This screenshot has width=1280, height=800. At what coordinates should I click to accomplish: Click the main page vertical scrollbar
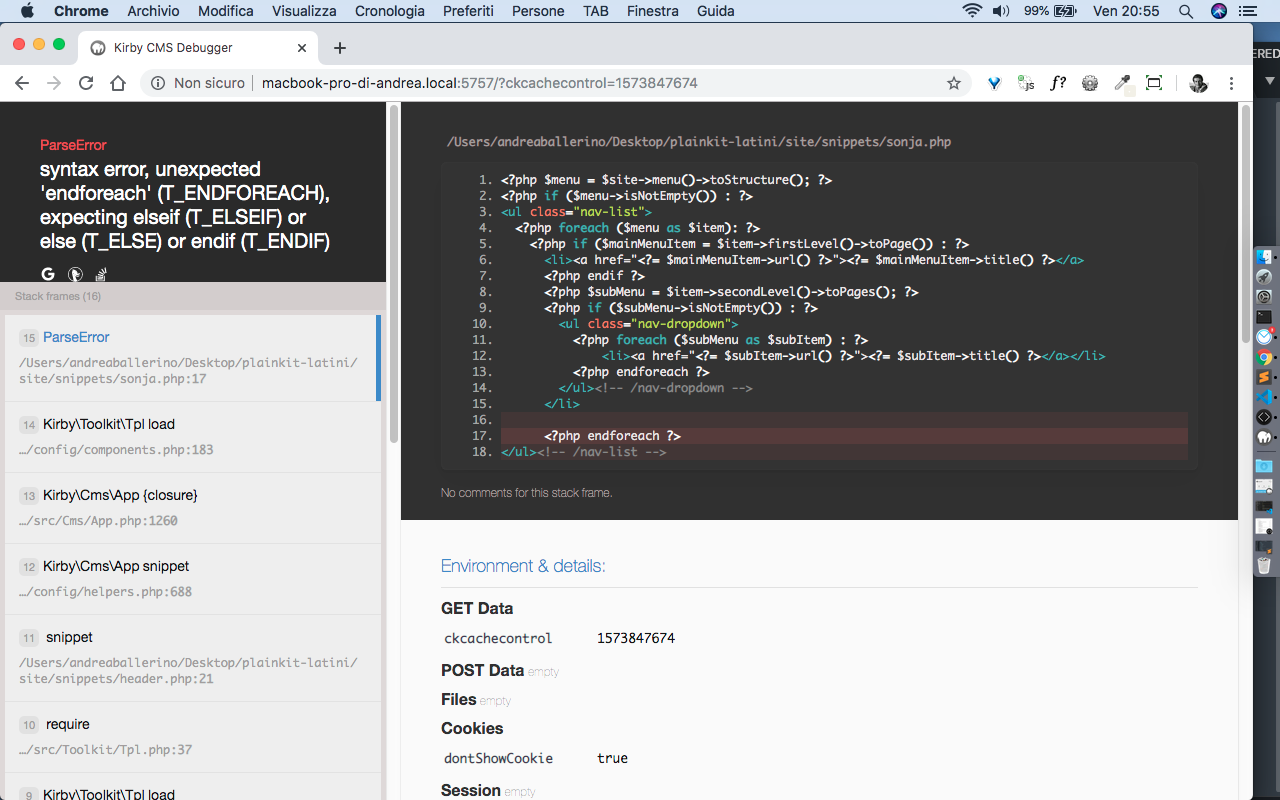point(1245,223)
